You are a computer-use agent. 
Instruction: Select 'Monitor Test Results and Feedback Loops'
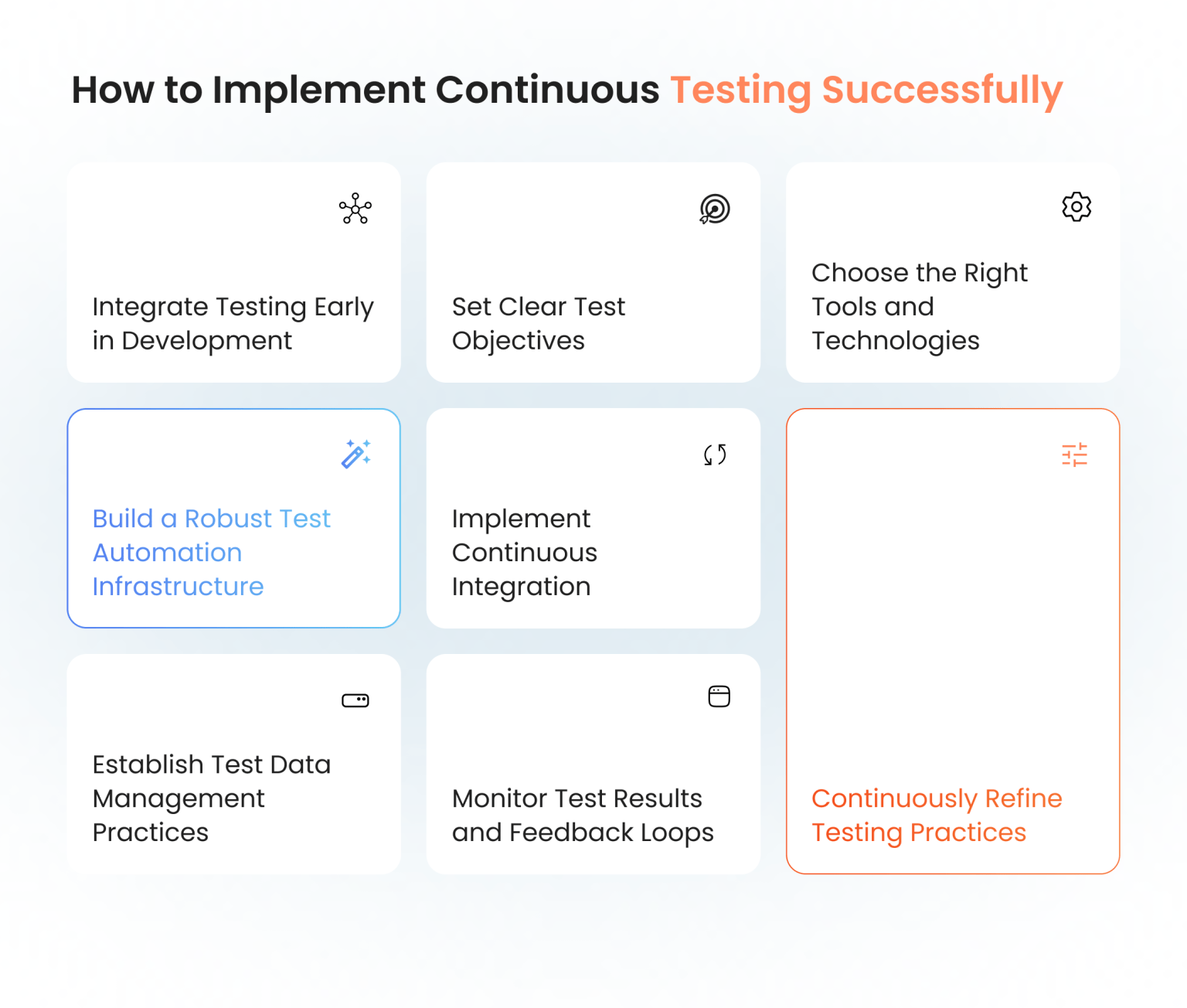[583, 816]
